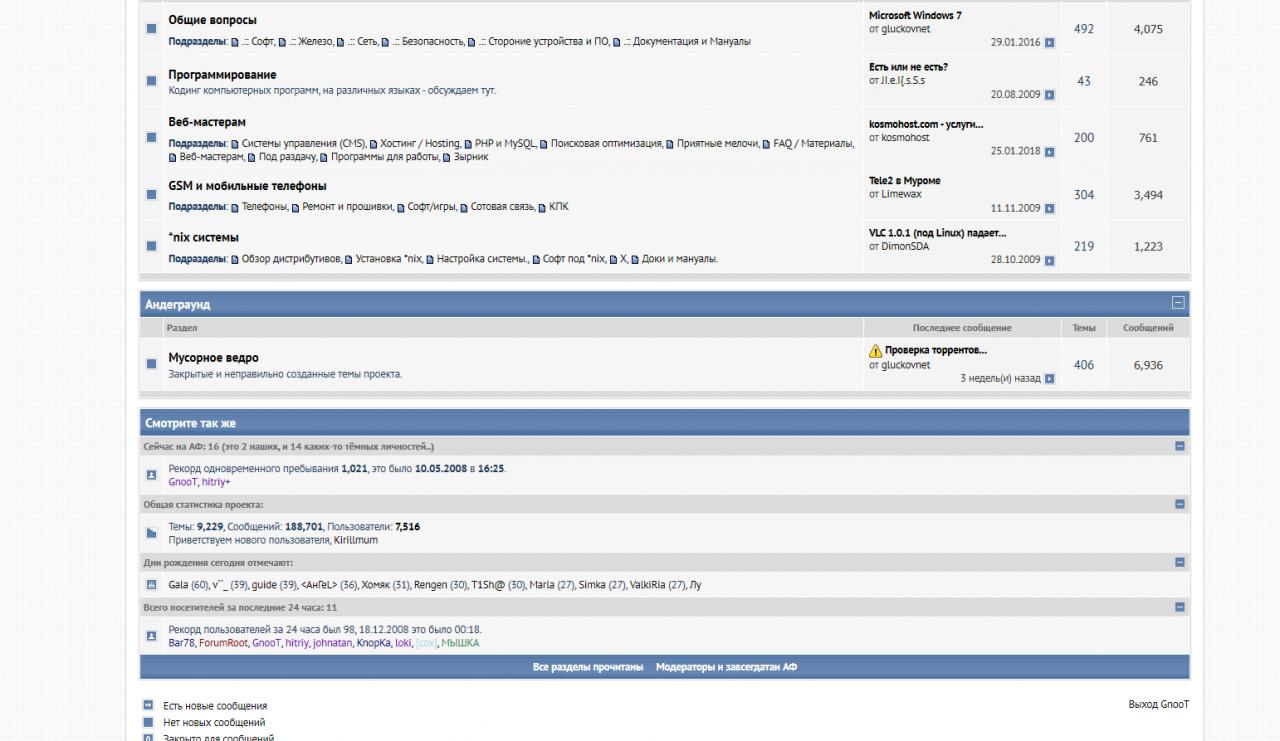Open the Веб-мастерам forum
Viewport: 1280px width, 741px height.
207,122
